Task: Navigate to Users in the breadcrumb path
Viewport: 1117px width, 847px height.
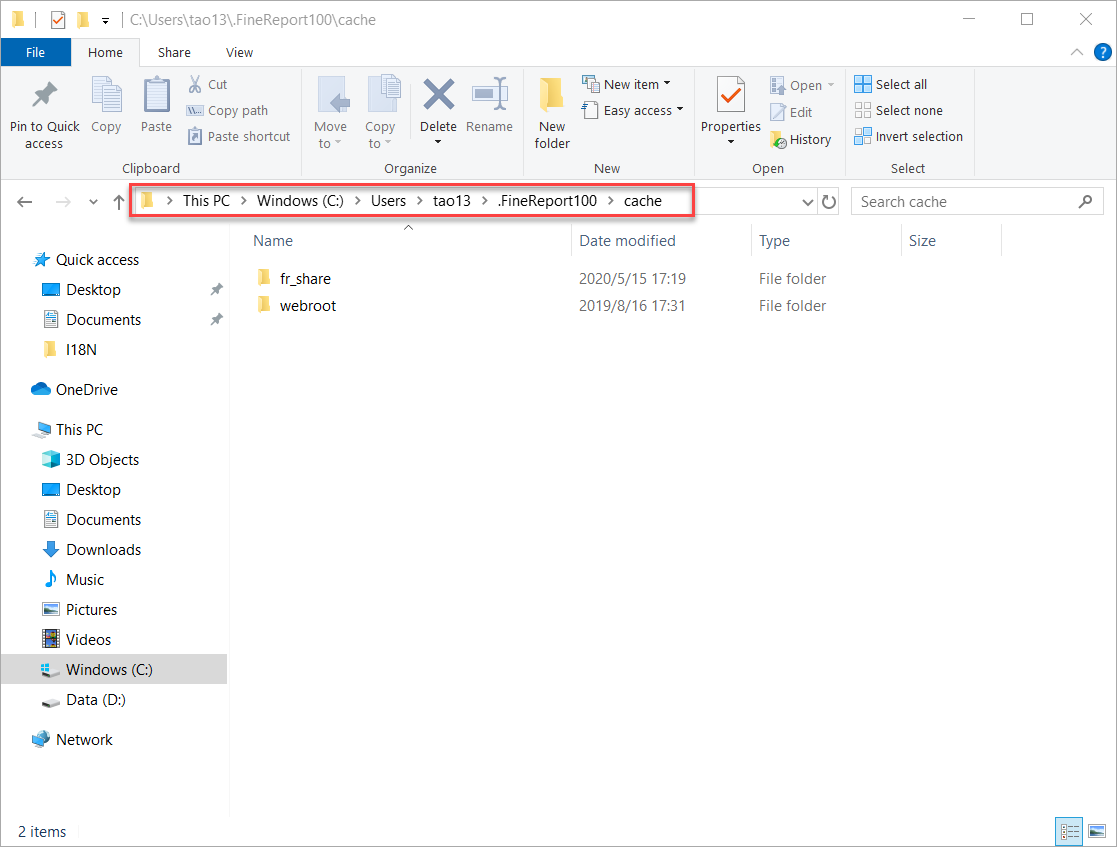Action: (388, 200)
